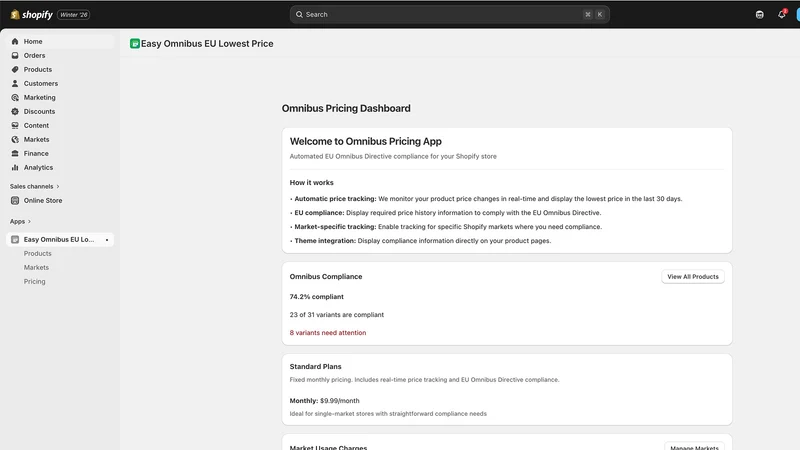Click View All Products button
Screen dimensions: 800x450
click(x=693, y=277)
